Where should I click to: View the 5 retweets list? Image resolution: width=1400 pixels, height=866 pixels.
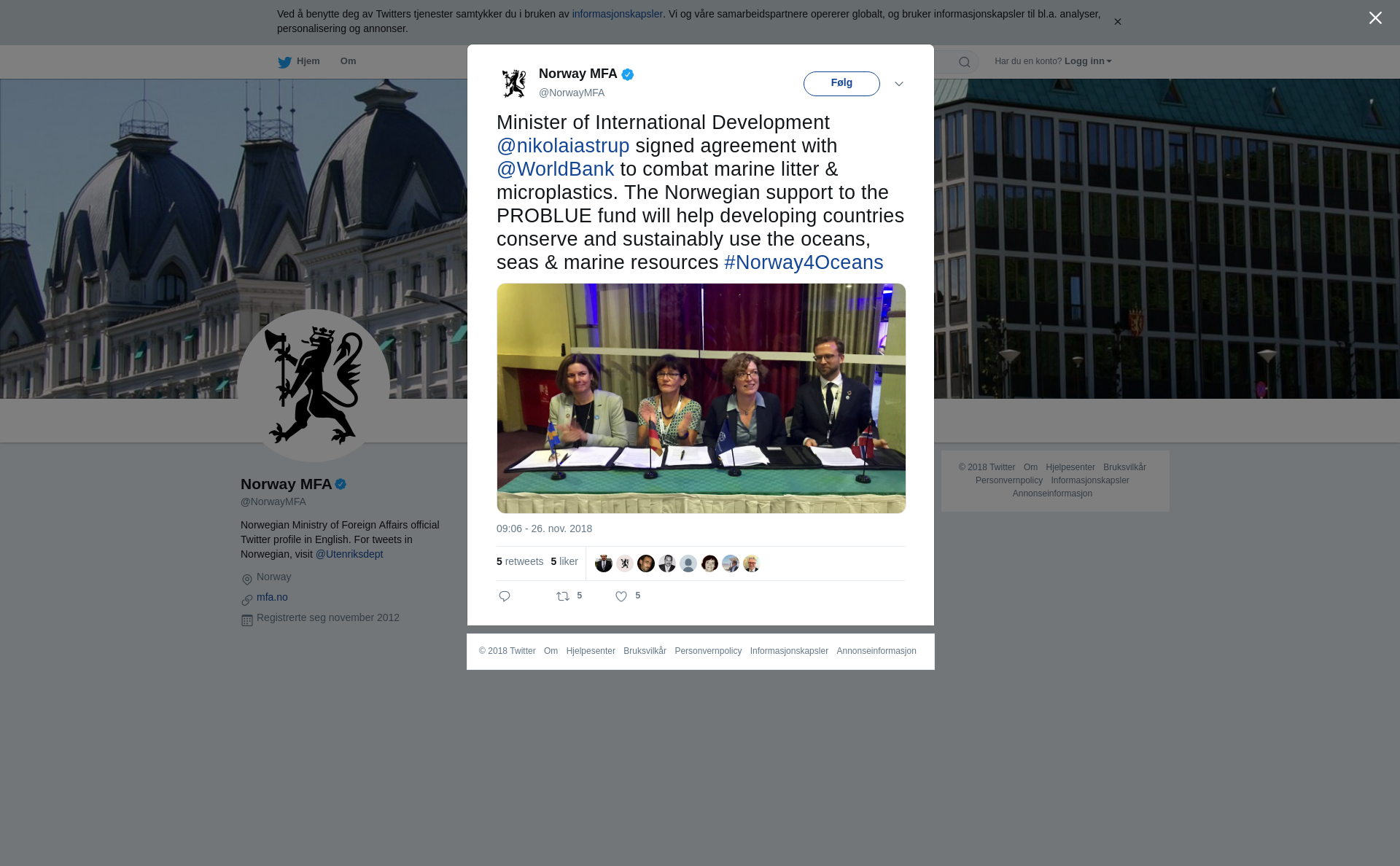click(x=520, y=561)
